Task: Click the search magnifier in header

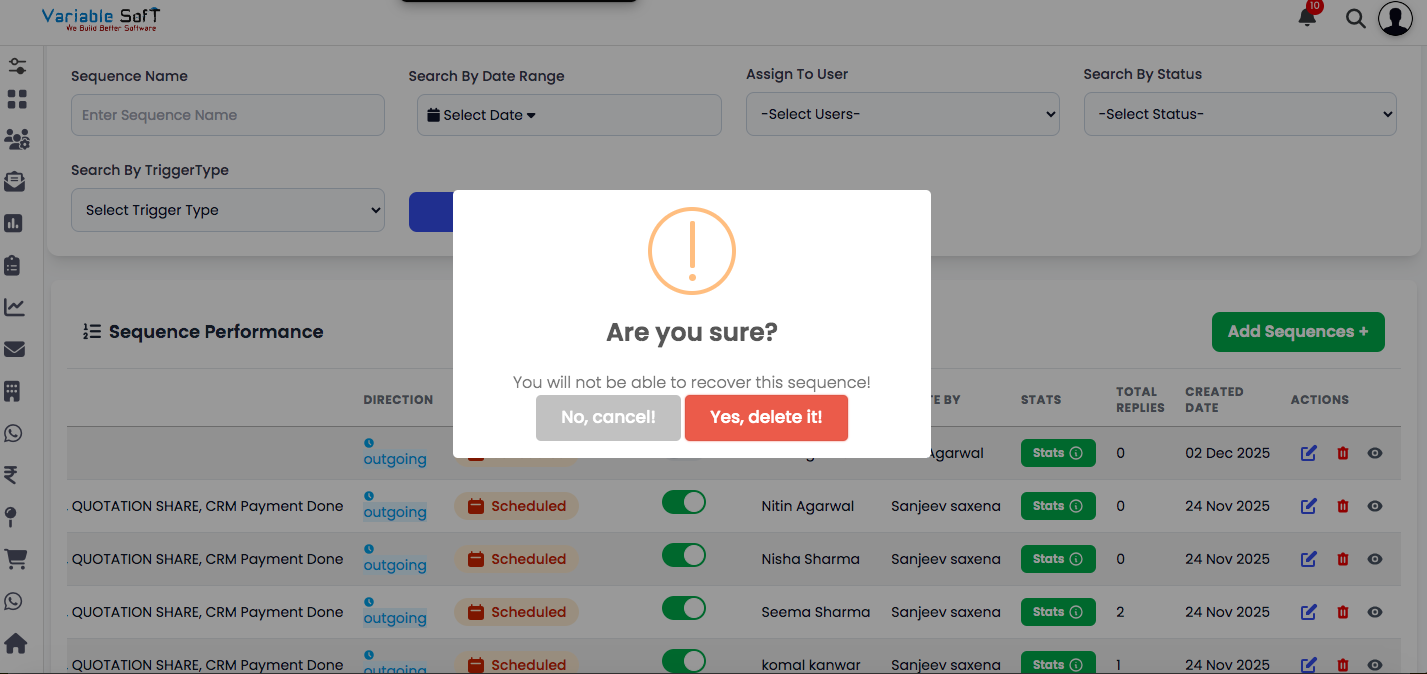Action: (x=1355, y=18)
